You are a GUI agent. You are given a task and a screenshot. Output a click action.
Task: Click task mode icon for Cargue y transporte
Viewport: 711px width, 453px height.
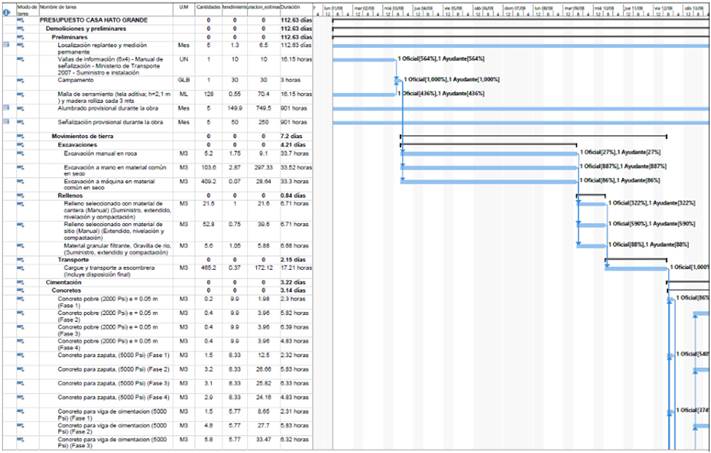(x=21, y=267)
